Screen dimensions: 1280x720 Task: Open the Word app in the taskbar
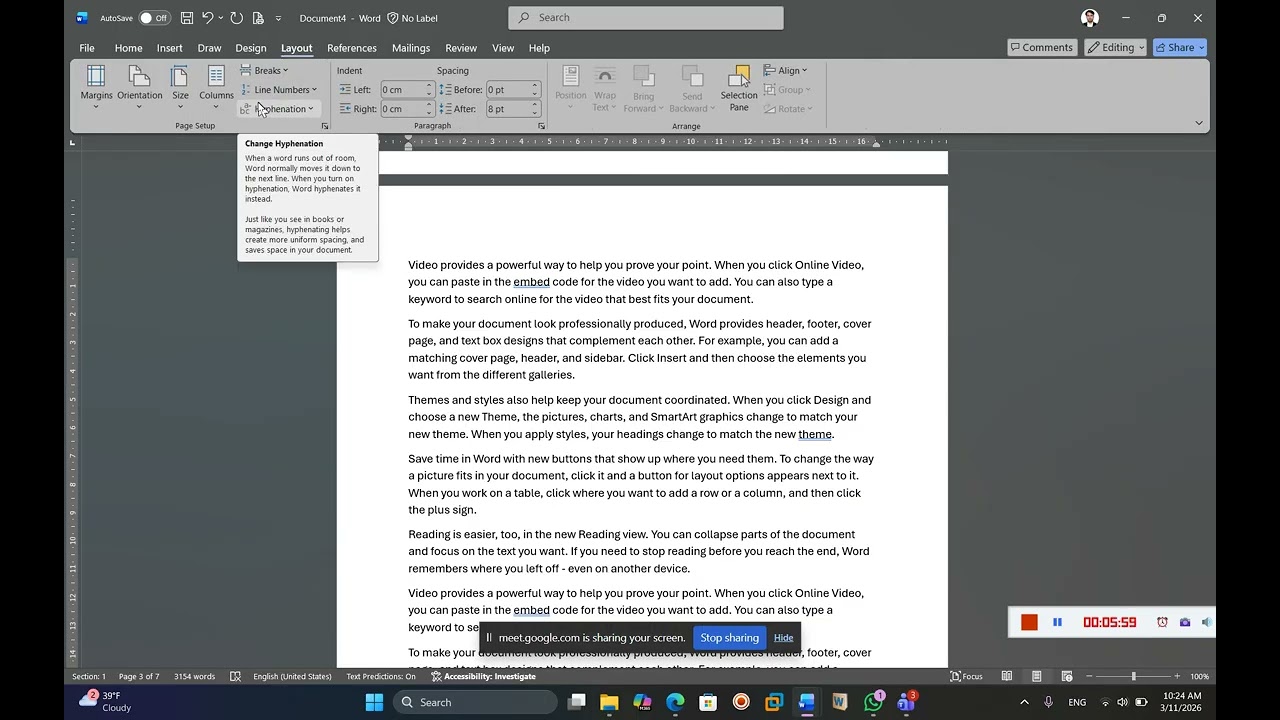pos(807,702)
